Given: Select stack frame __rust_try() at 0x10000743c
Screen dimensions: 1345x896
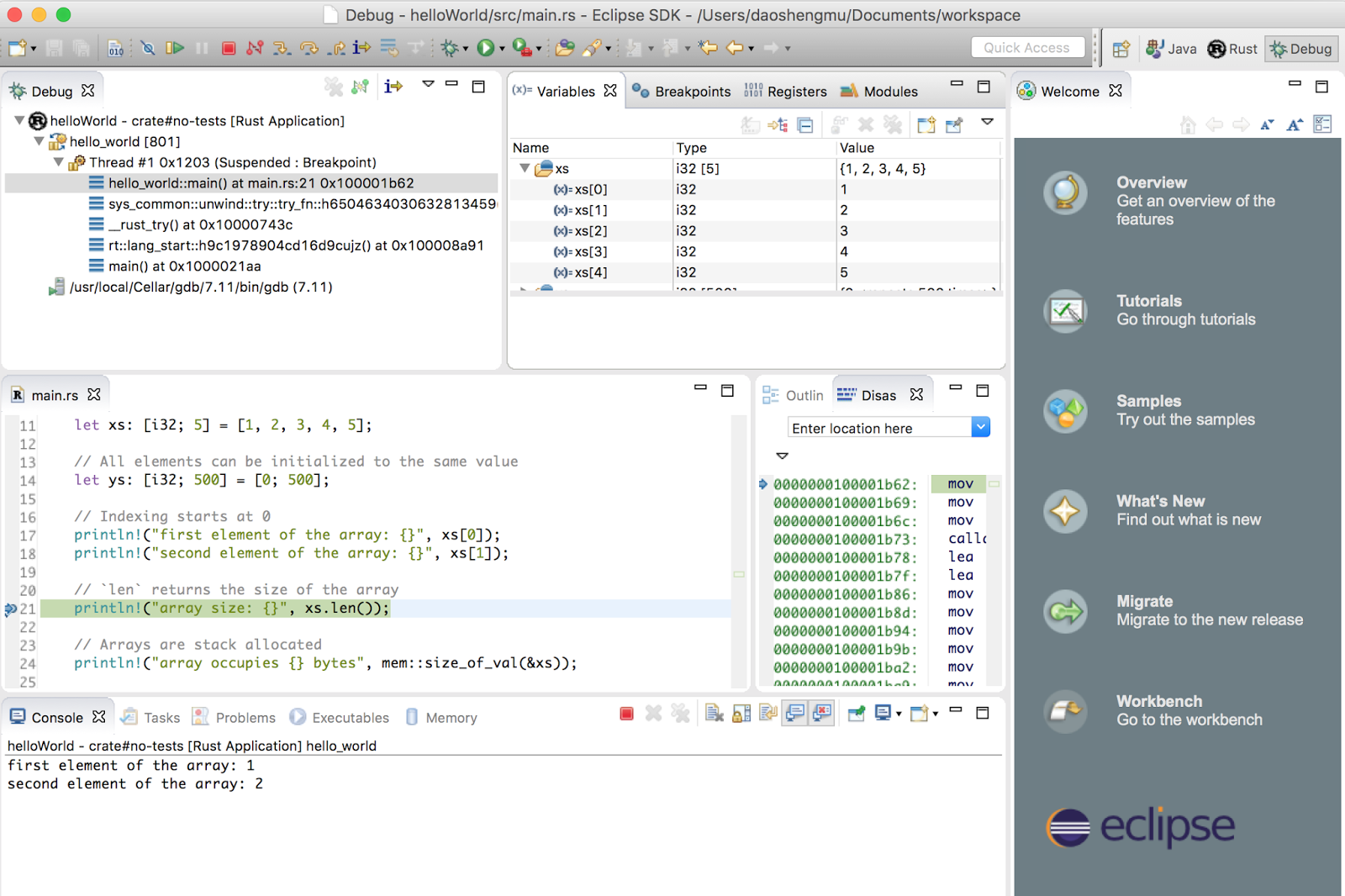Looking at the screenshot, I should 200,224.
